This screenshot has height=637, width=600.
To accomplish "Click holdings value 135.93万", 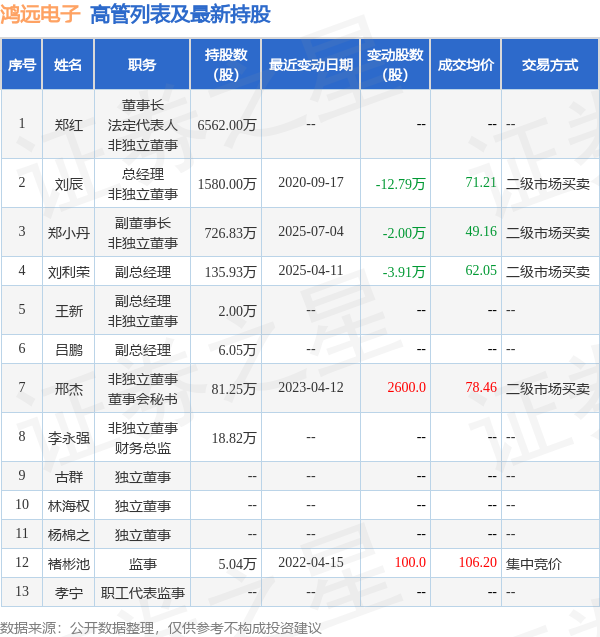I will [230, 272].
